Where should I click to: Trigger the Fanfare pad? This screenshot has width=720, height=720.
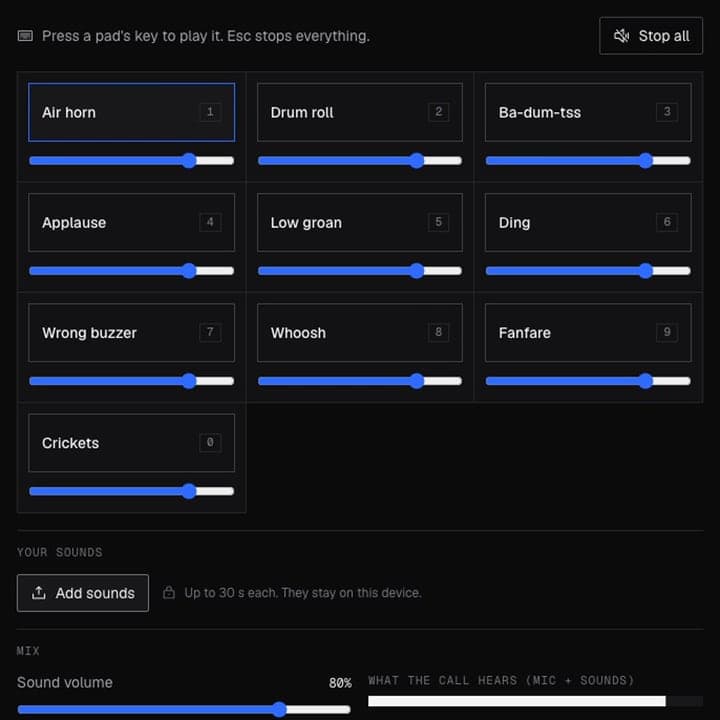click(588, 332)
